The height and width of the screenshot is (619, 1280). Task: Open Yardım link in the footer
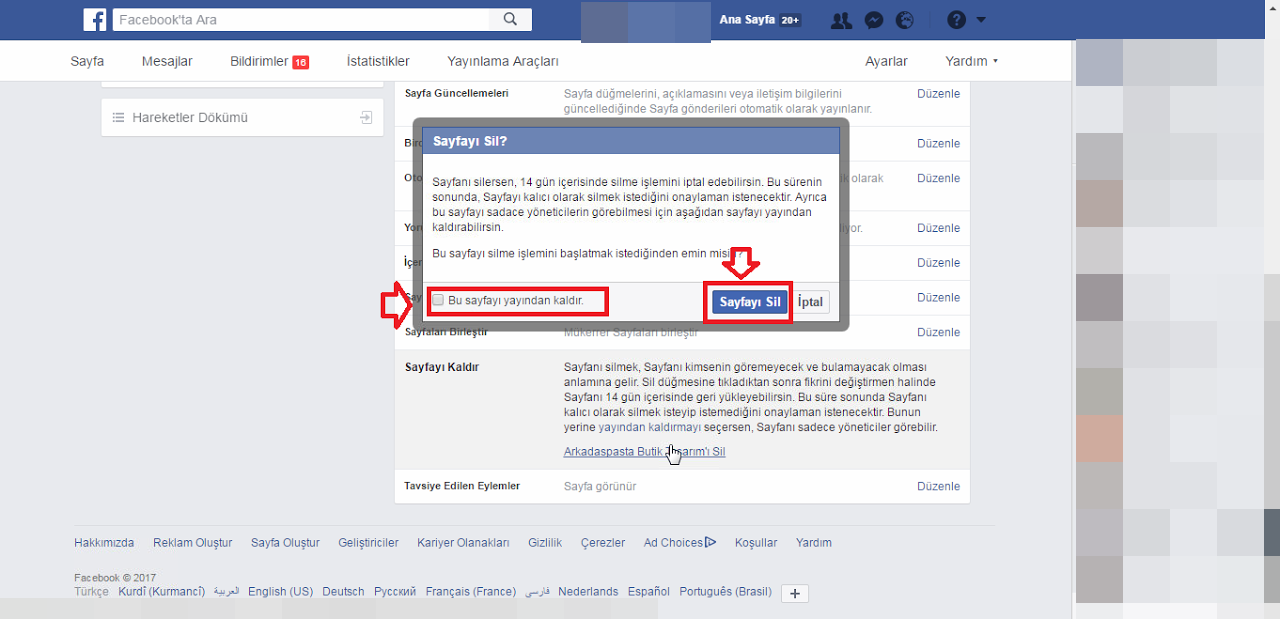(x=814, y=543)
